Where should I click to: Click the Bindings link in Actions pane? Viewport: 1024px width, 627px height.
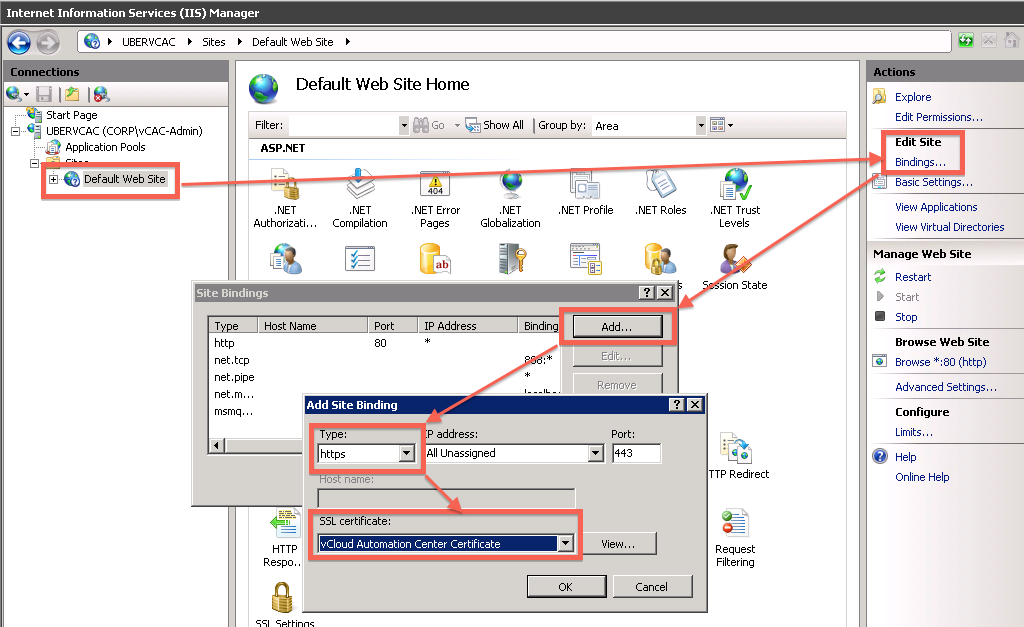(920, 162)
